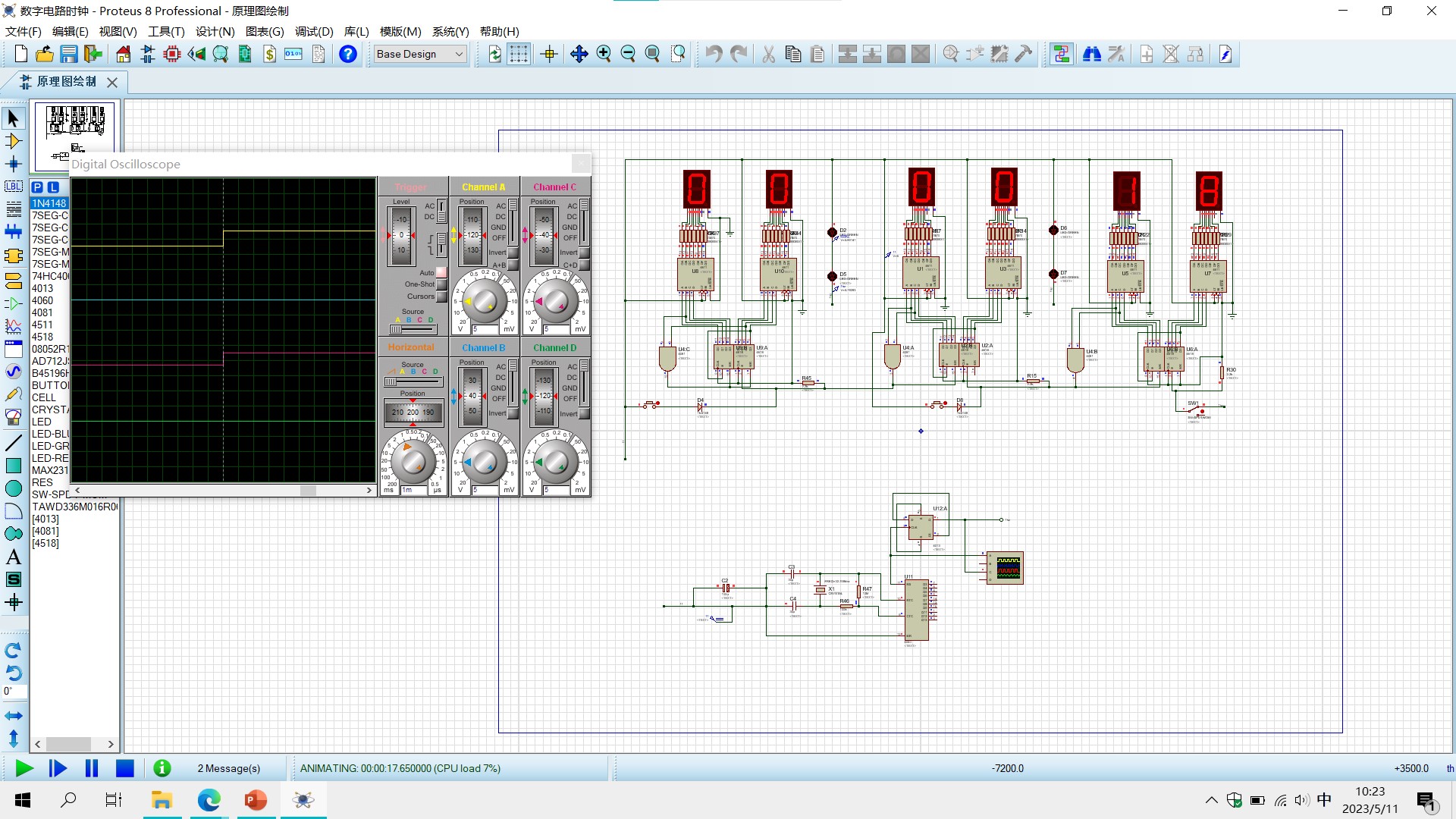Choose the 2D line drawing tool
1456x819 pixels.
click(x=13, y=442)
